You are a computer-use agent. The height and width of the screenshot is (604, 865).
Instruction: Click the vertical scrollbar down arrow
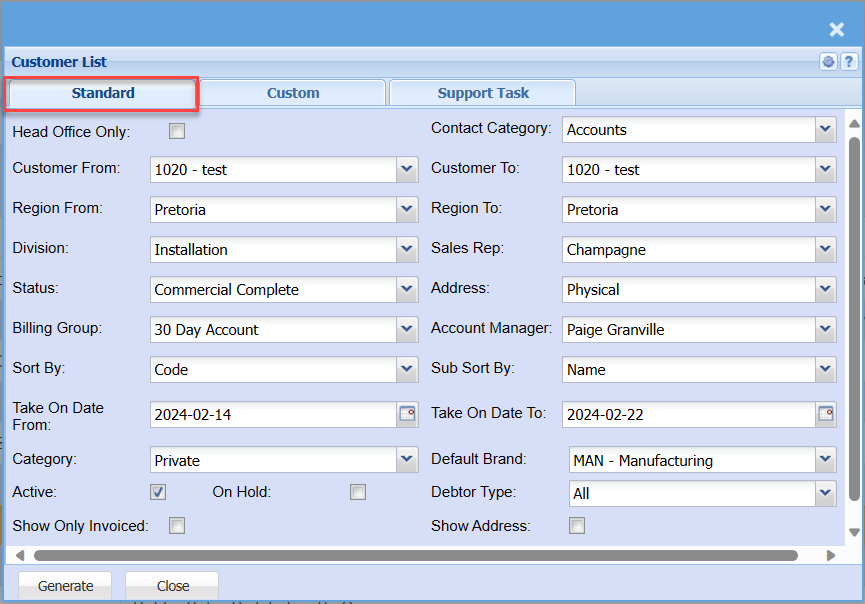point(853,533)
